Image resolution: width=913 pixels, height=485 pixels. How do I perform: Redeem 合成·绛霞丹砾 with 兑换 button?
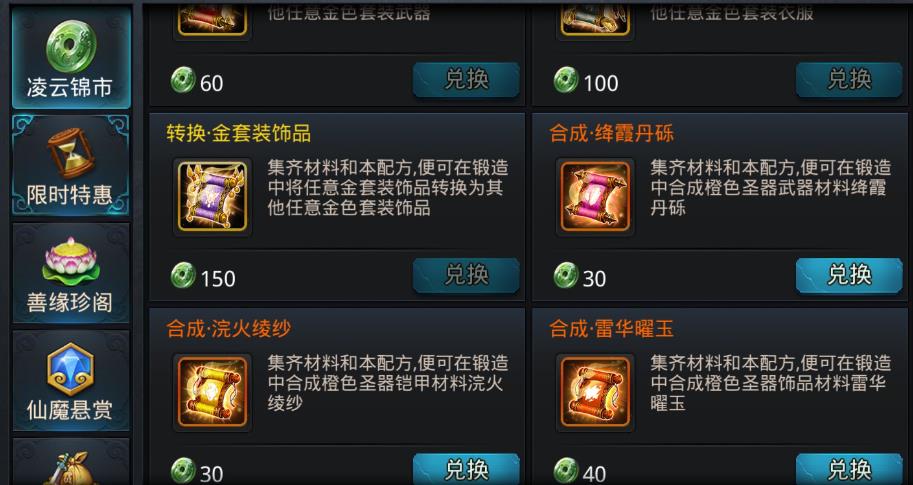pyautogui.click(x=849, y=275)
